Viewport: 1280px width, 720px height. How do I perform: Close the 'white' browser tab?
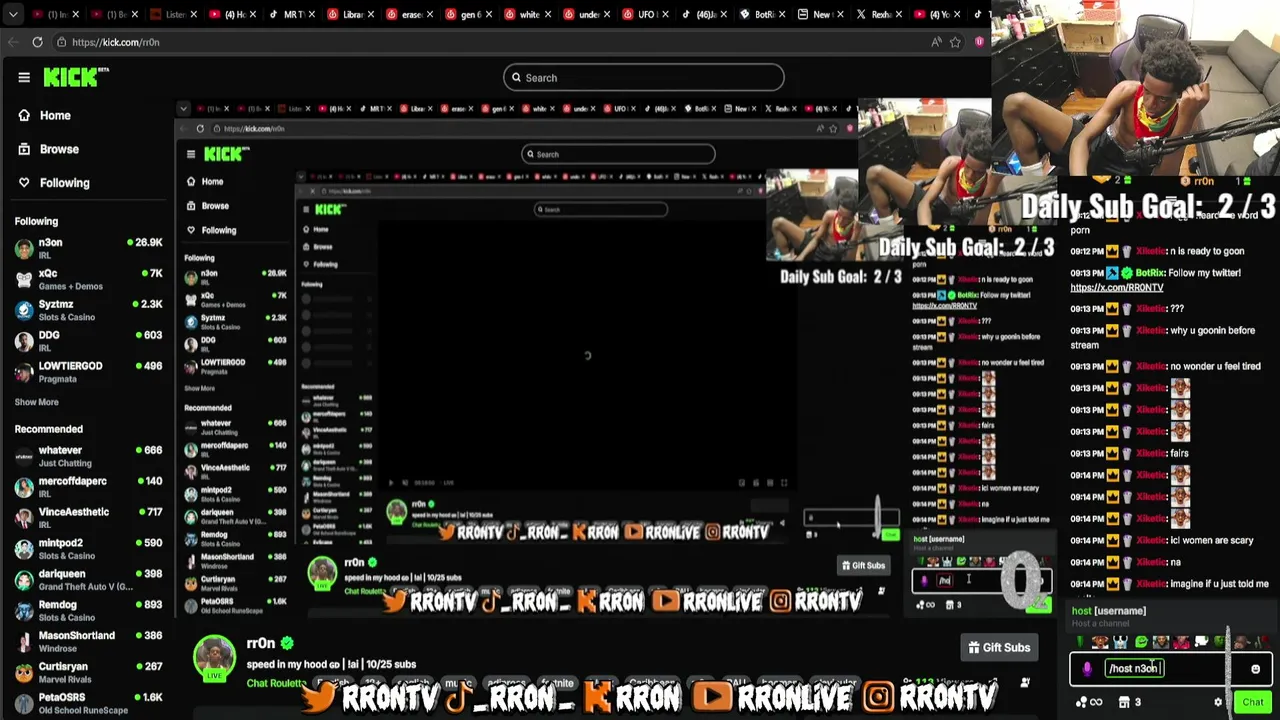(548, 14)
